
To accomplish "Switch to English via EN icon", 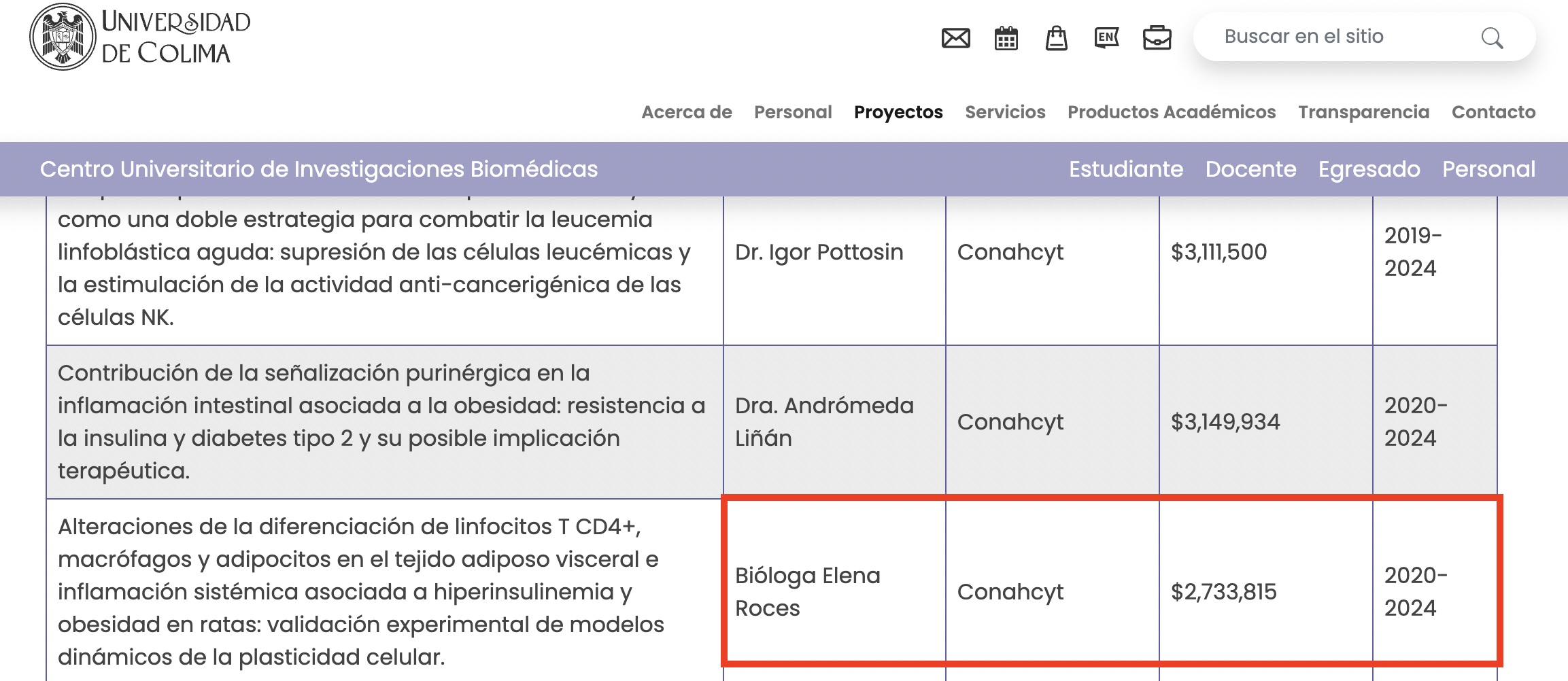I will [1106, 38].
